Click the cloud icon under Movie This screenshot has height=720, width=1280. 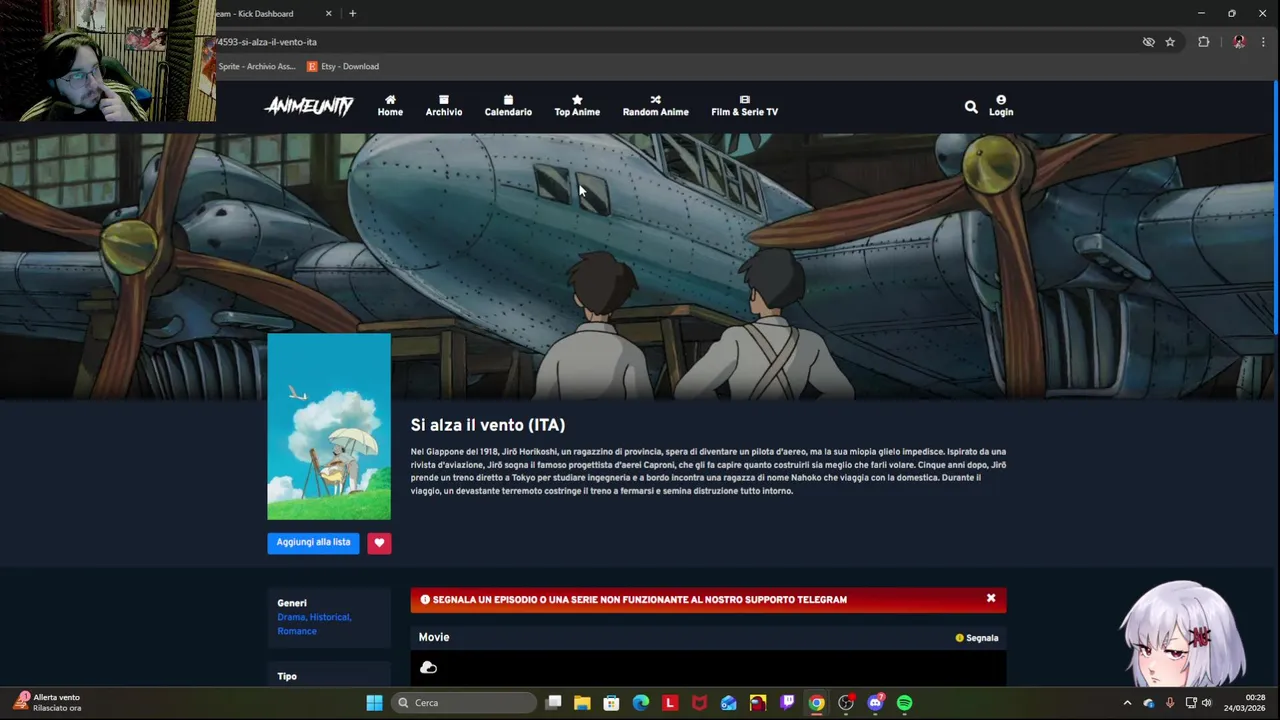click(428, 667)
